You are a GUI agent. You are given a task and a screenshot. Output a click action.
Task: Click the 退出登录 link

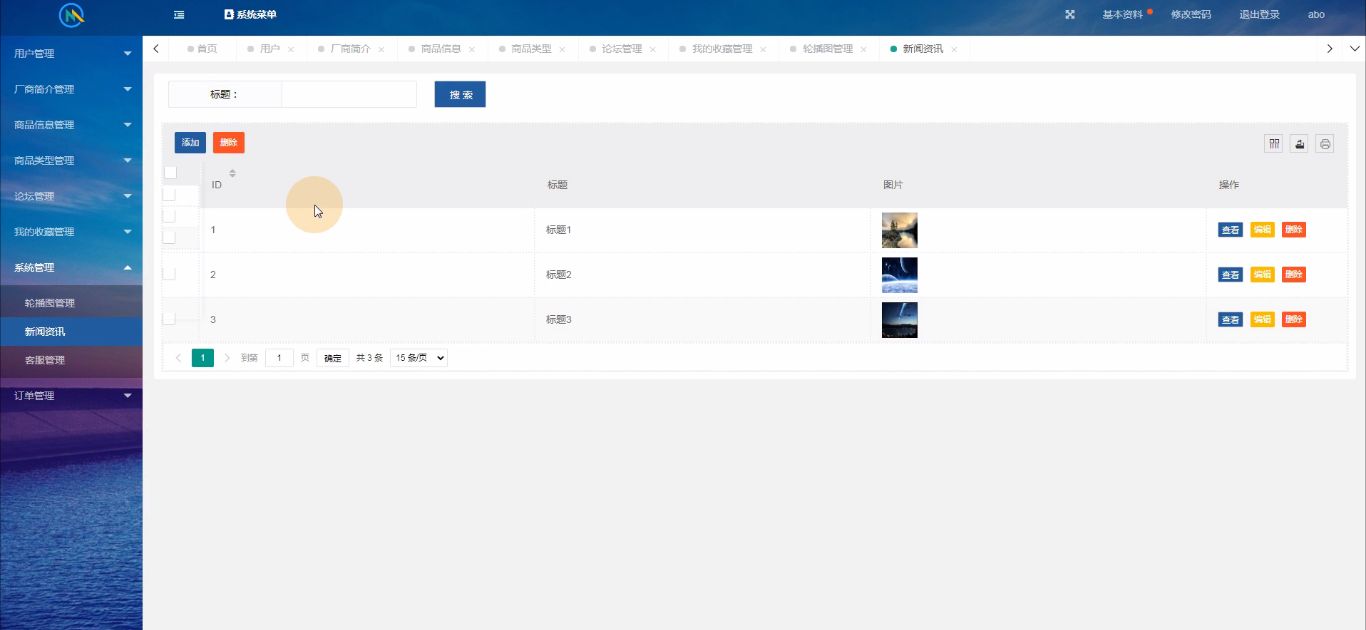point(1260,15)
